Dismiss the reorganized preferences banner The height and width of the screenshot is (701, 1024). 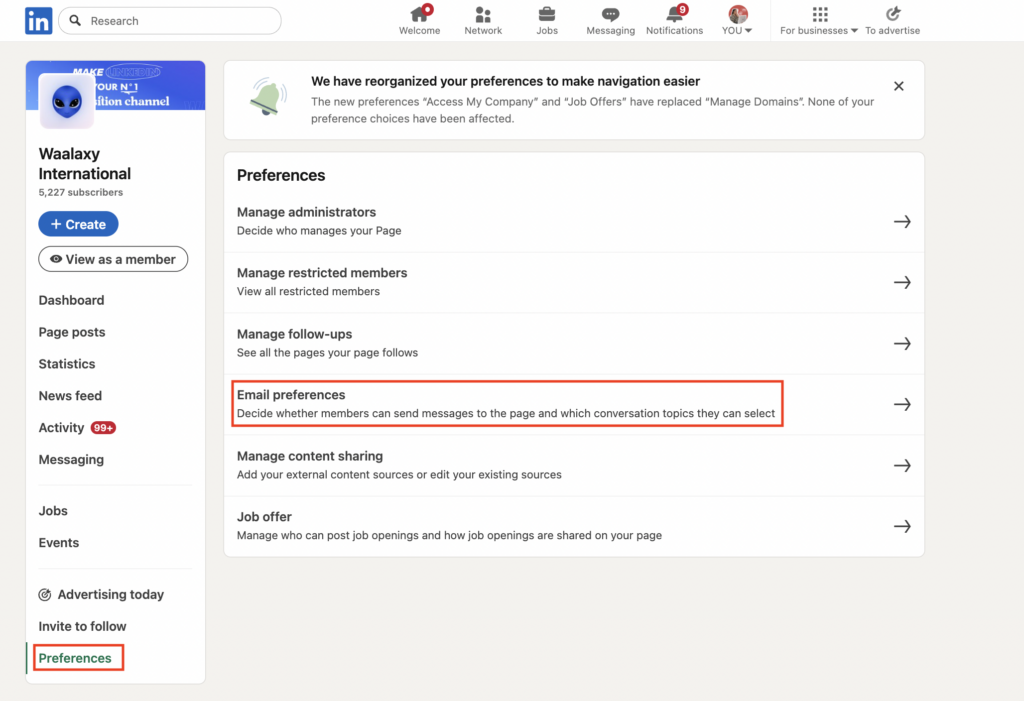pyautogui.click(x=898, y=87)
